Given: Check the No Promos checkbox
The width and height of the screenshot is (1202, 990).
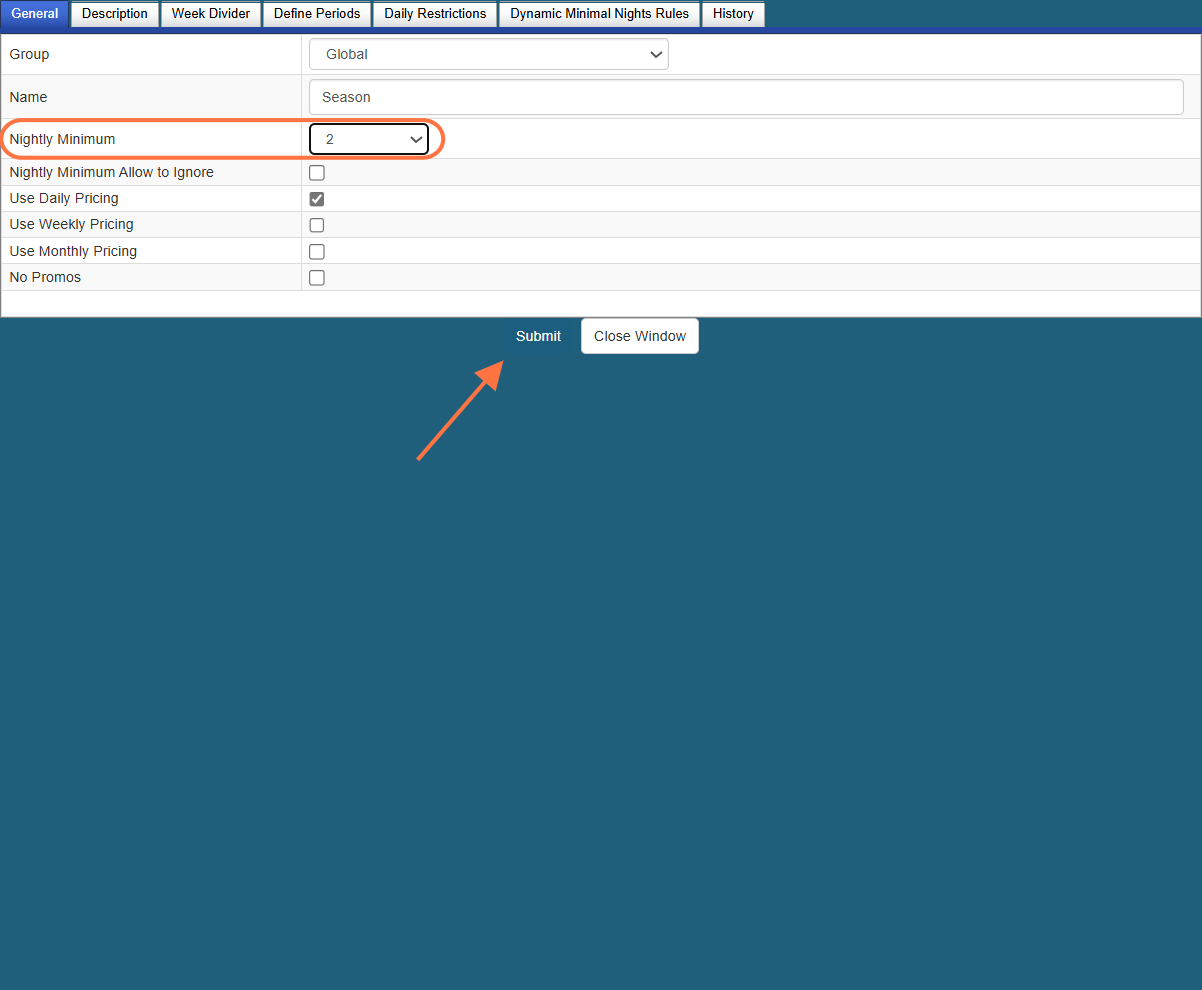Looking at the screenshot, I should pyautogui.click(x=317, y=278).
